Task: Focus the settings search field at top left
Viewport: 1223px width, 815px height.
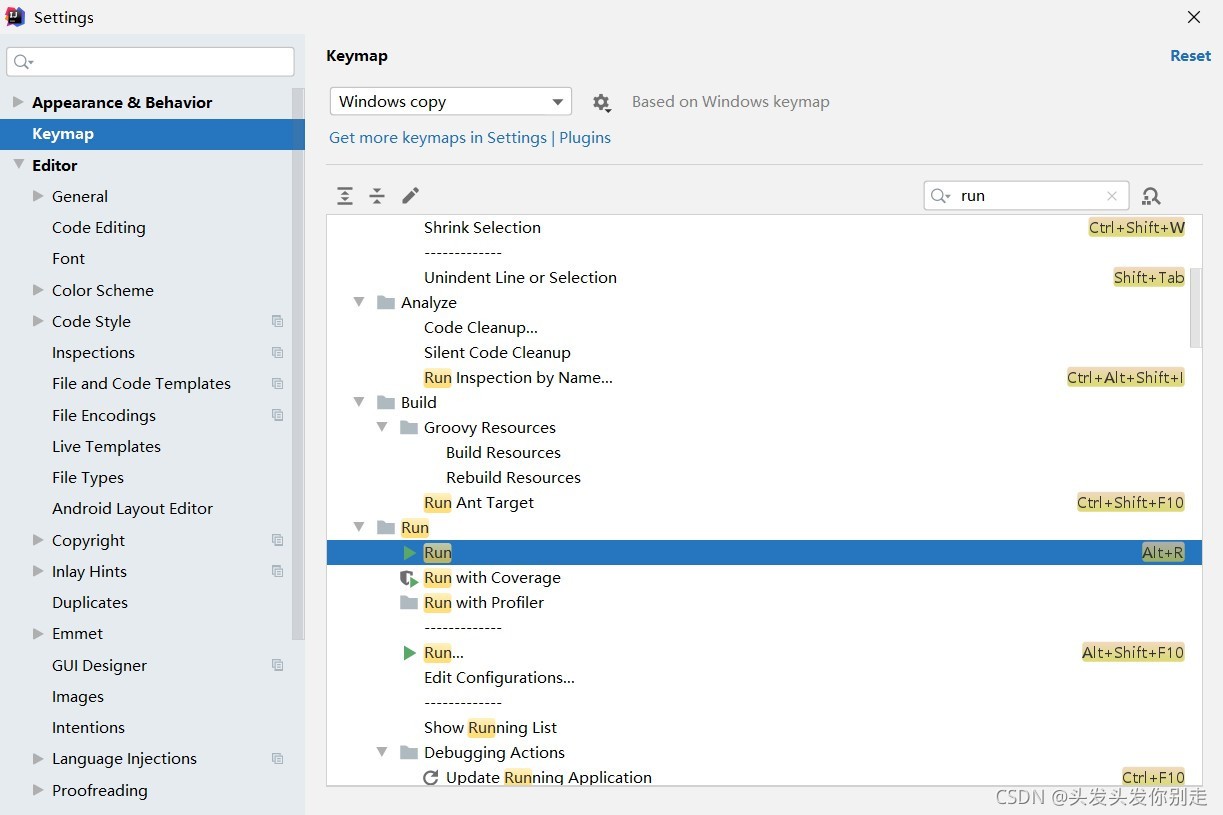Action: coord(151,62)
